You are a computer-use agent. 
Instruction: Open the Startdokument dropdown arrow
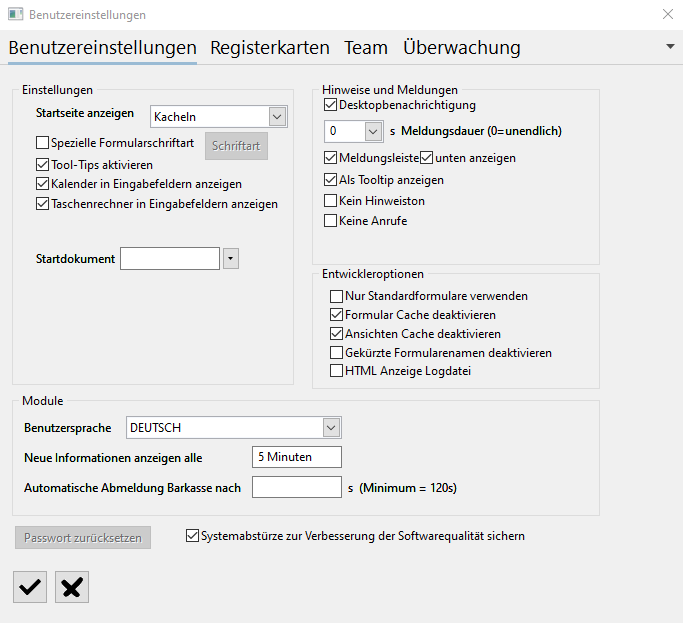coord(231,259)
